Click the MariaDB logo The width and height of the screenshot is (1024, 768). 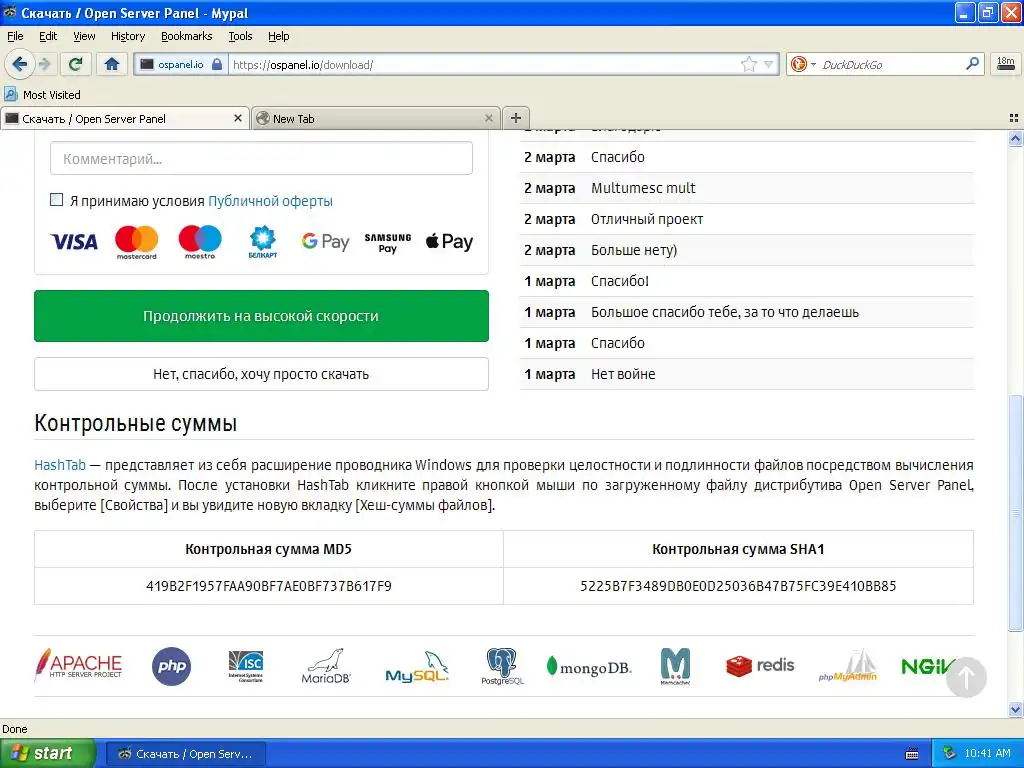(326, 666)
